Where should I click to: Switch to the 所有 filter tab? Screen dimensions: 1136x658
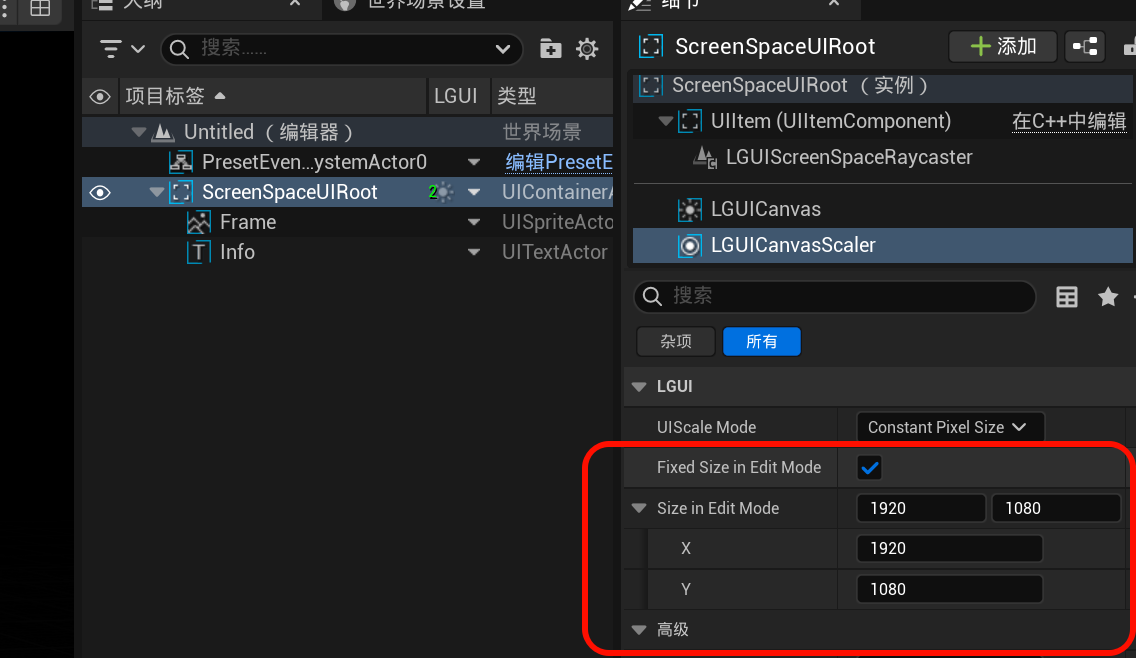click(x=761, y=342)
